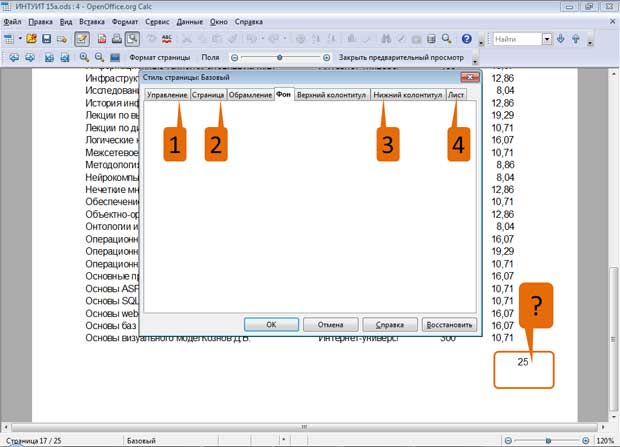Click into the Найти search field
This screenshot has height=447, width=620.
(x=518, y=39)
